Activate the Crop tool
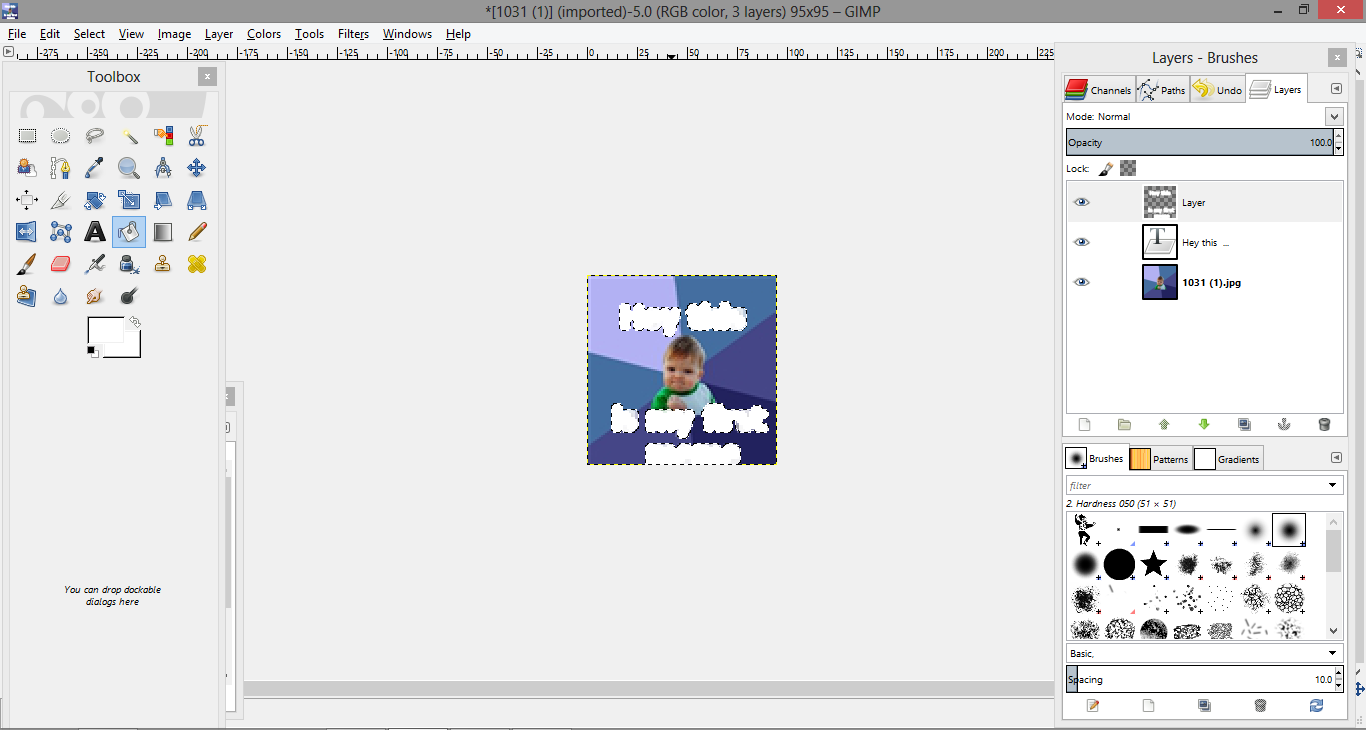The width and height of the screenshot is (1366, 730). 61,200
